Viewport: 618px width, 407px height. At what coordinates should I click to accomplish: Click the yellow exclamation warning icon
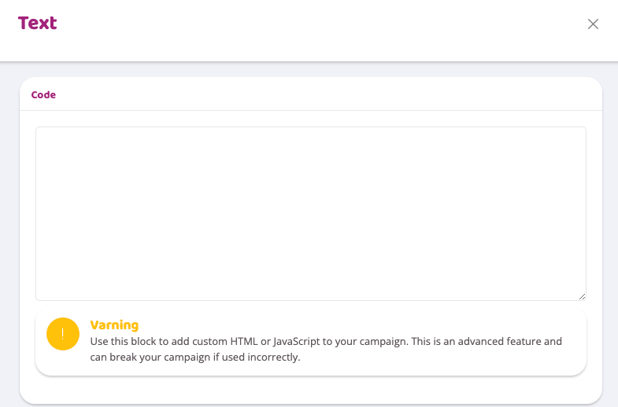pos(62,334)
